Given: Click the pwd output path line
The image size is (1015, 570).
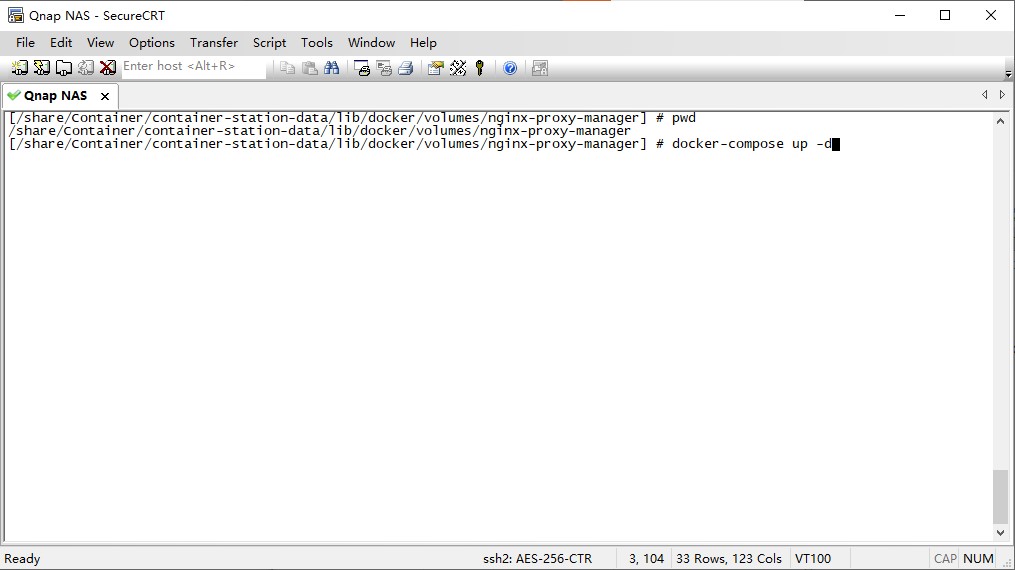Looking at the screenshot, I should coord(319,131).
